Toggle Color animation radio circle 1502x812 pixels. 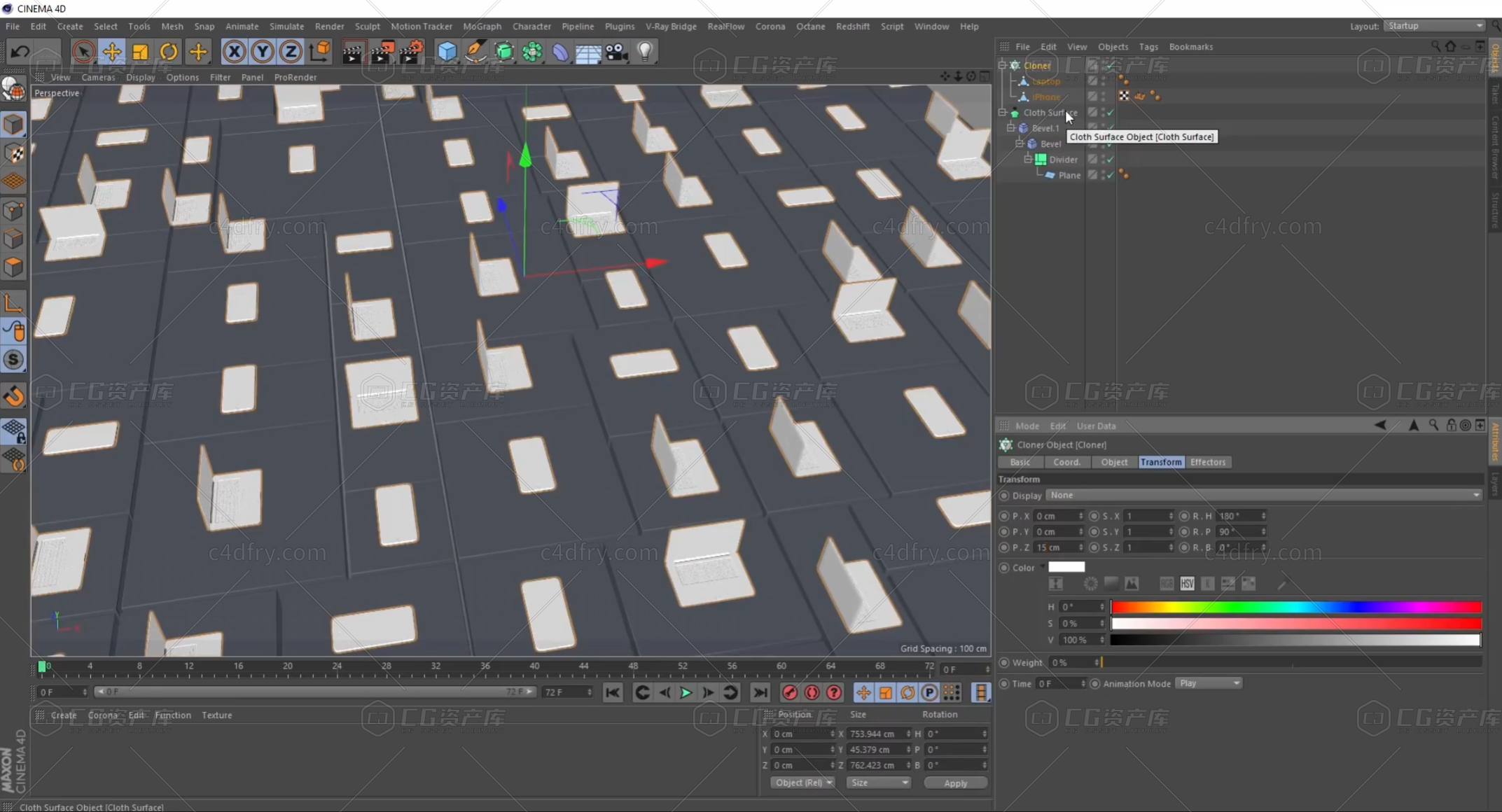(1004, 568)
